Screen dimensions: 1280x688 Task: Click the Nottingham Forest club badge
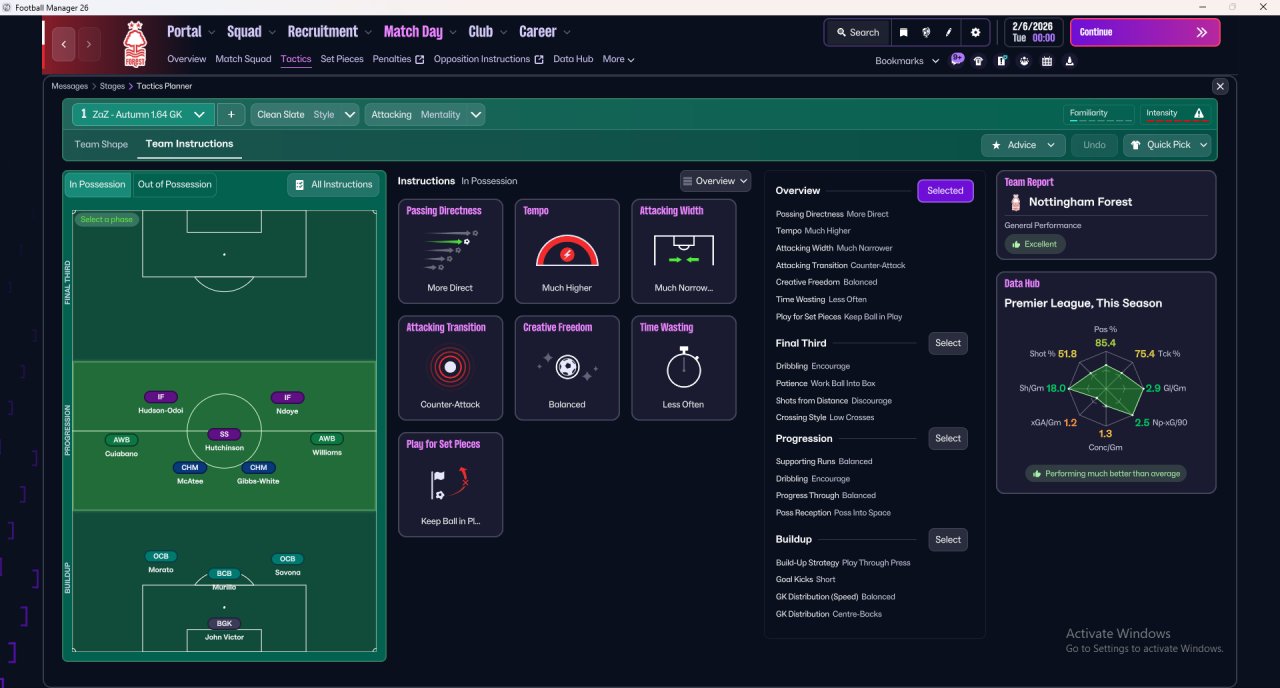point(133,44)
